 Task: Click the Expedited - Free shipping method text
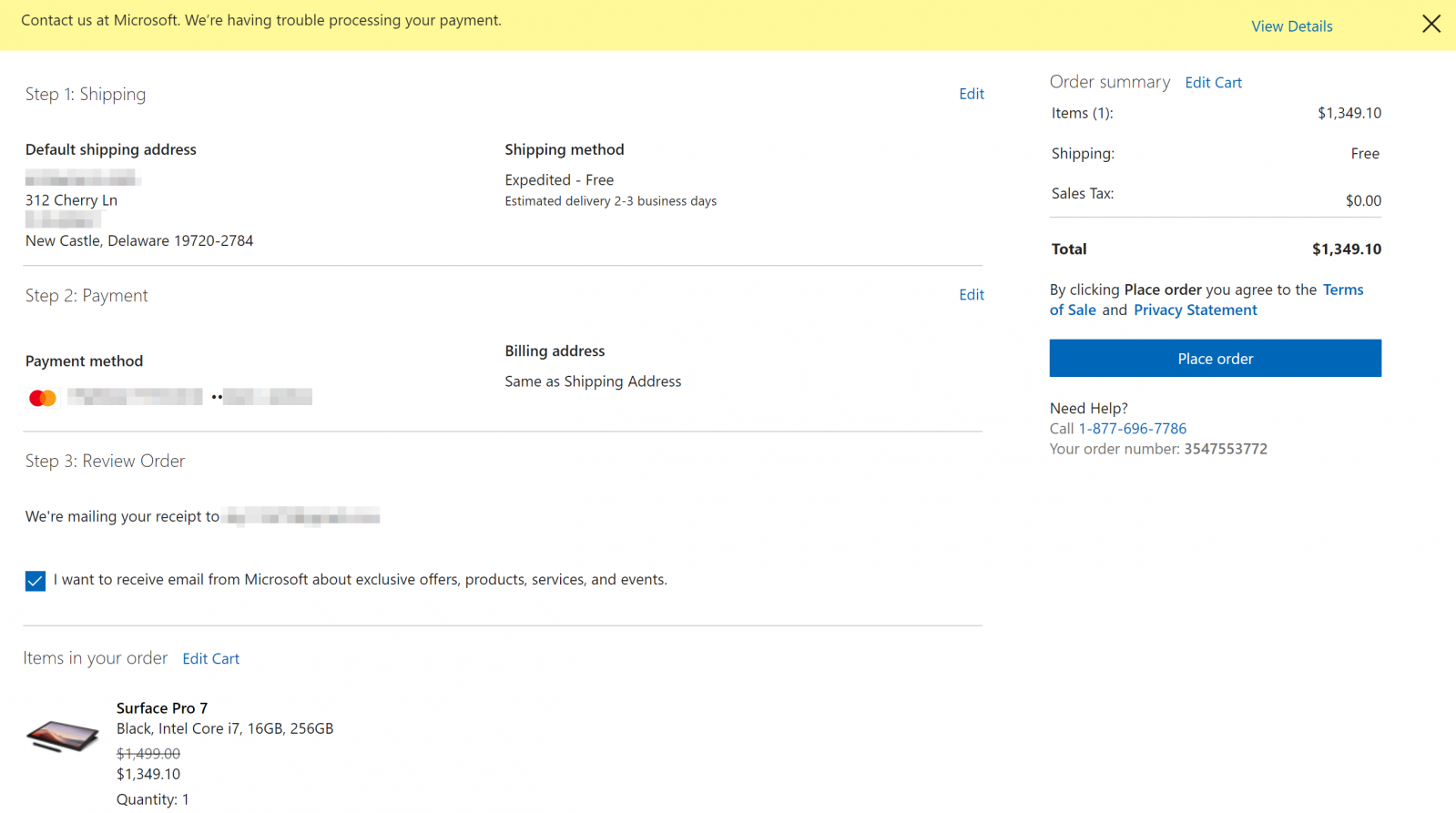(559, 180)
